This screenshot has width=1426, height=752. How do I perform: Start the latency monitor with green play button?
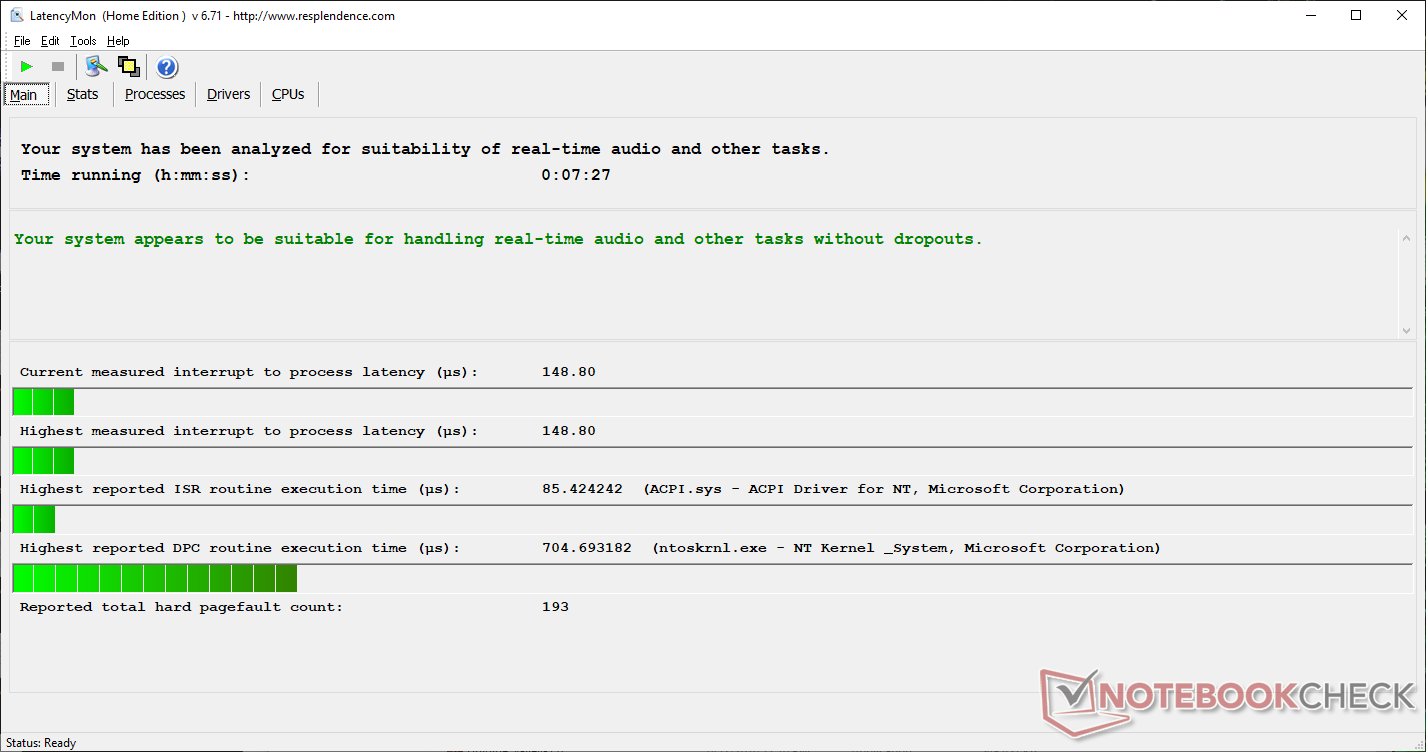coord(27,67)
